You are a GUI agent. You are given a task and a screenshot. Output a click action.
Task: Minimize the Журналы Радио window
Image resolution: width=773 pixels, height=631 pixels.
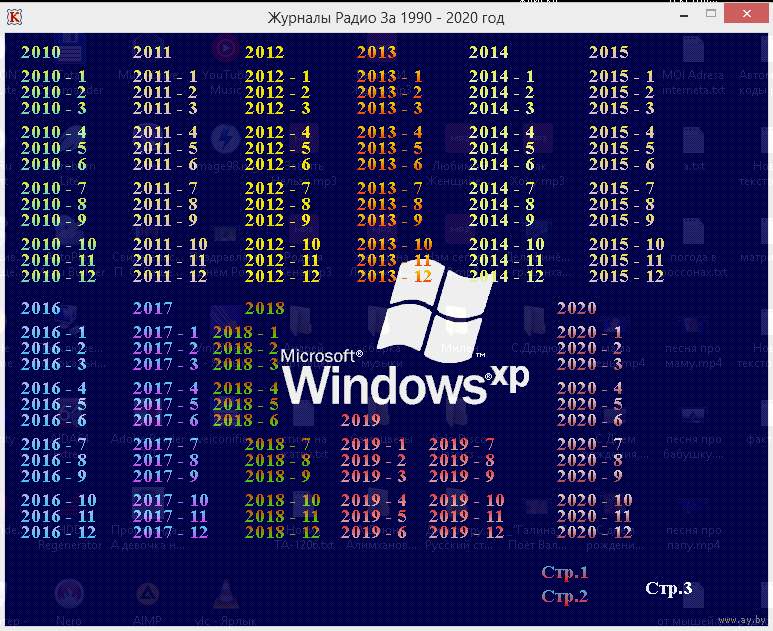tap(684, 15)
